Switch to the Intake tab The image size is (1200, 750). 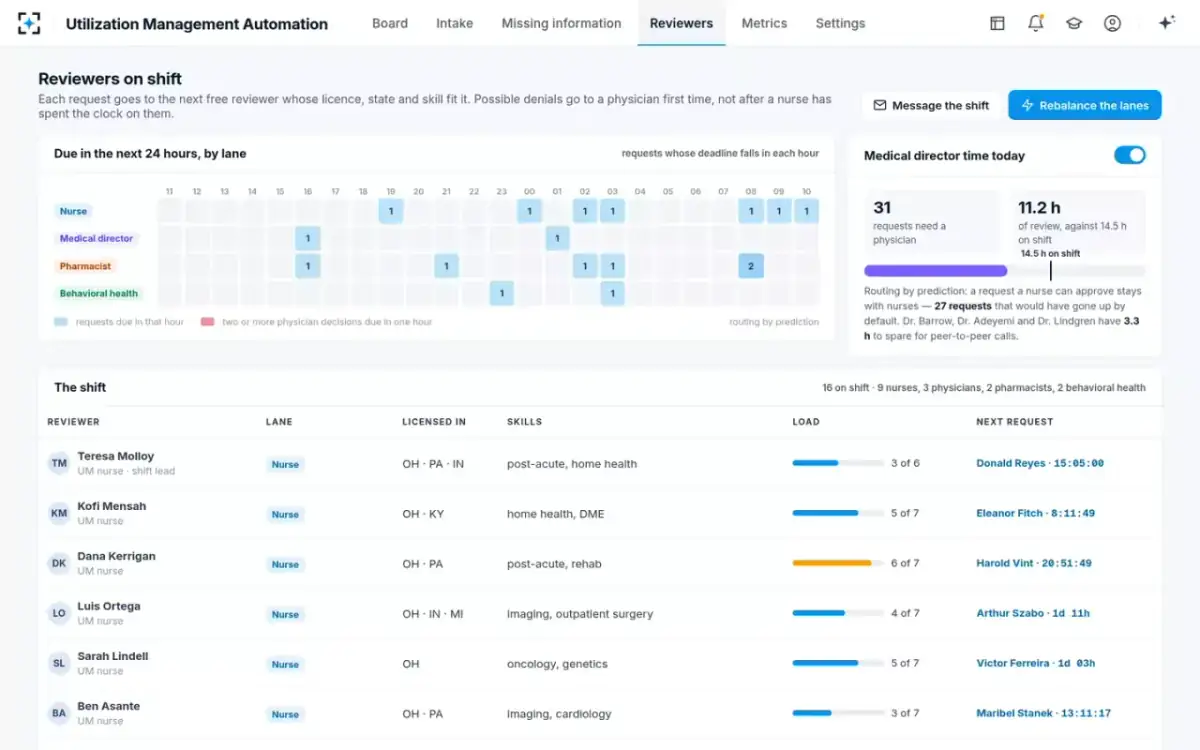coord(455,23)
